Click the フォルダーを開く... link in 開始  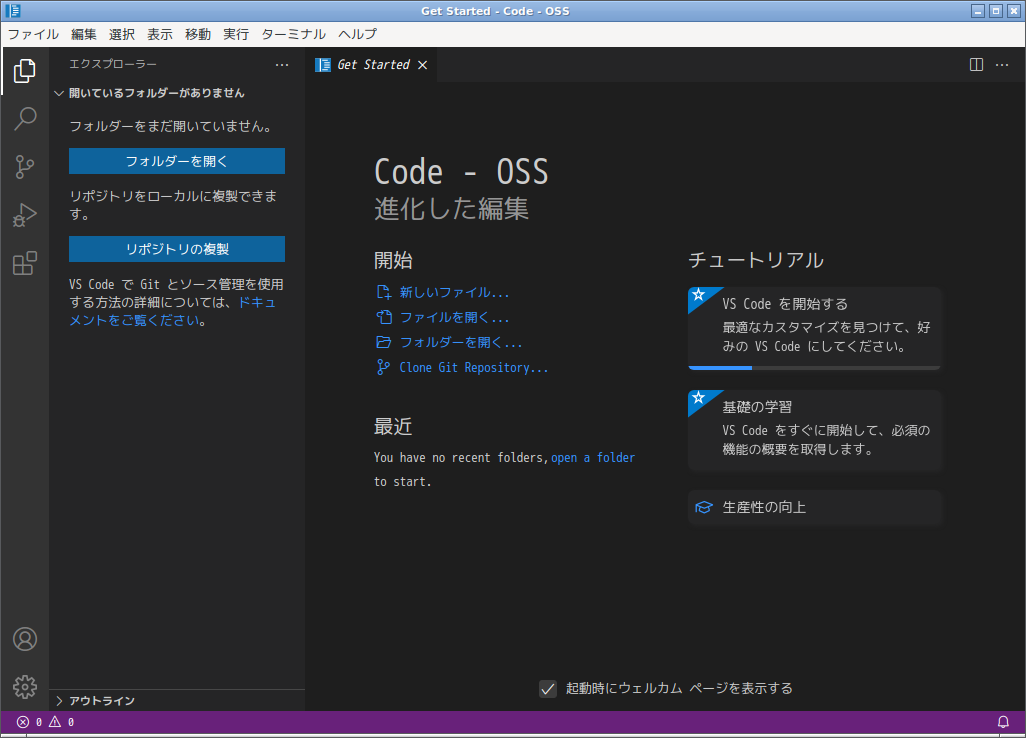(x=461, y=342)
